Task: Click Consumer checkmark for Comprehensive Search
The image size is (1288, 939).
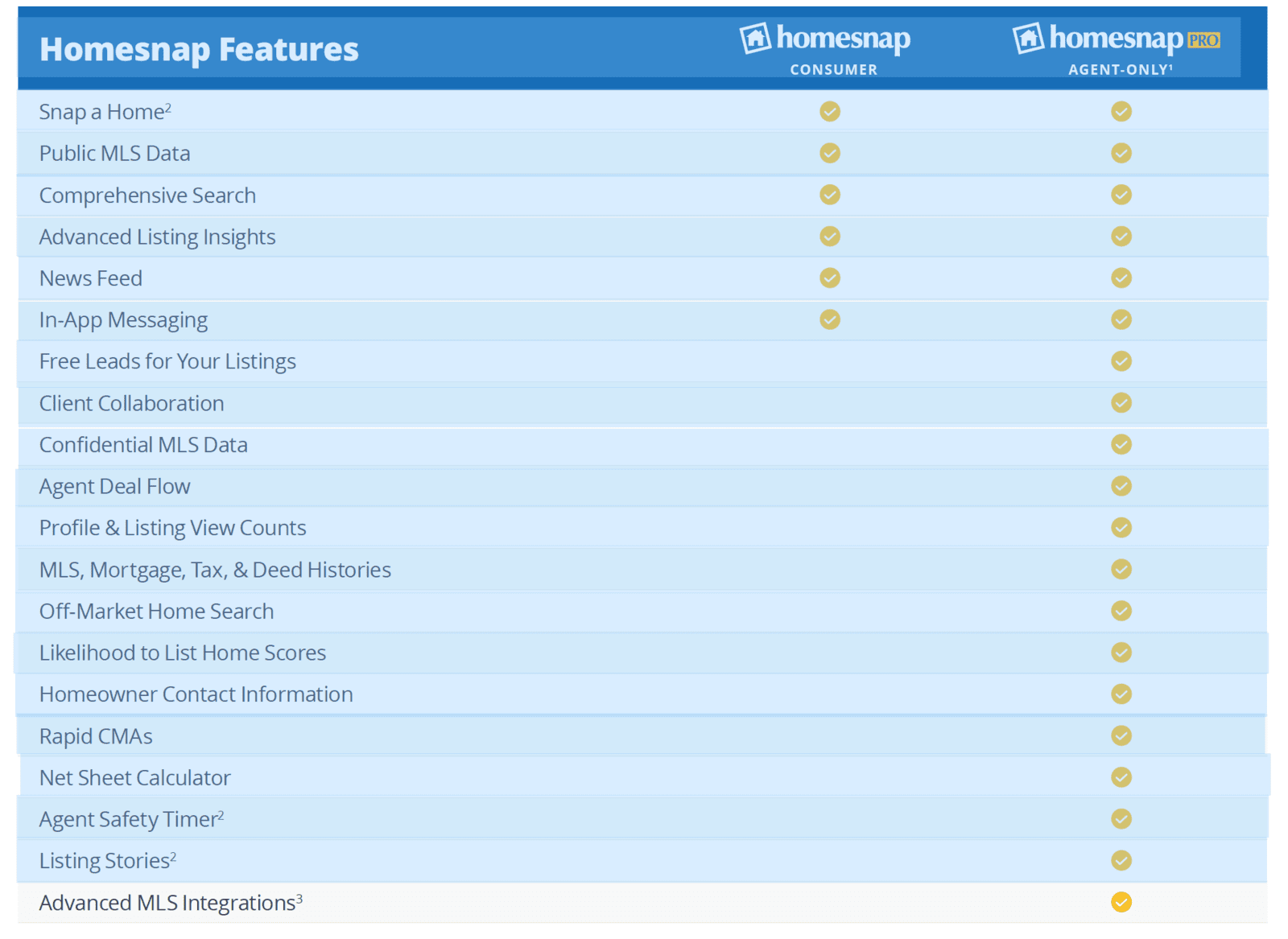Action: click(830, 195)
